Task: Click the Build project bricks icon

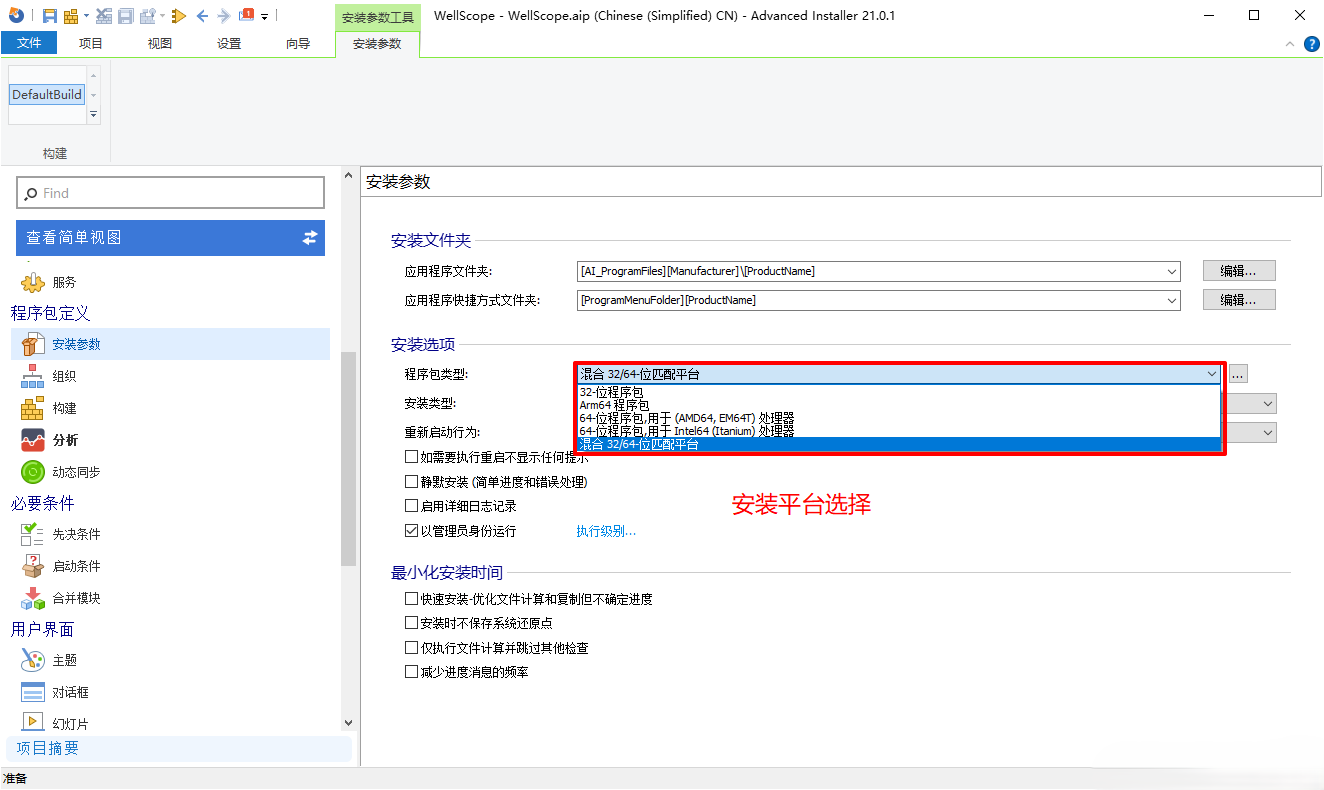Action: 71,16
